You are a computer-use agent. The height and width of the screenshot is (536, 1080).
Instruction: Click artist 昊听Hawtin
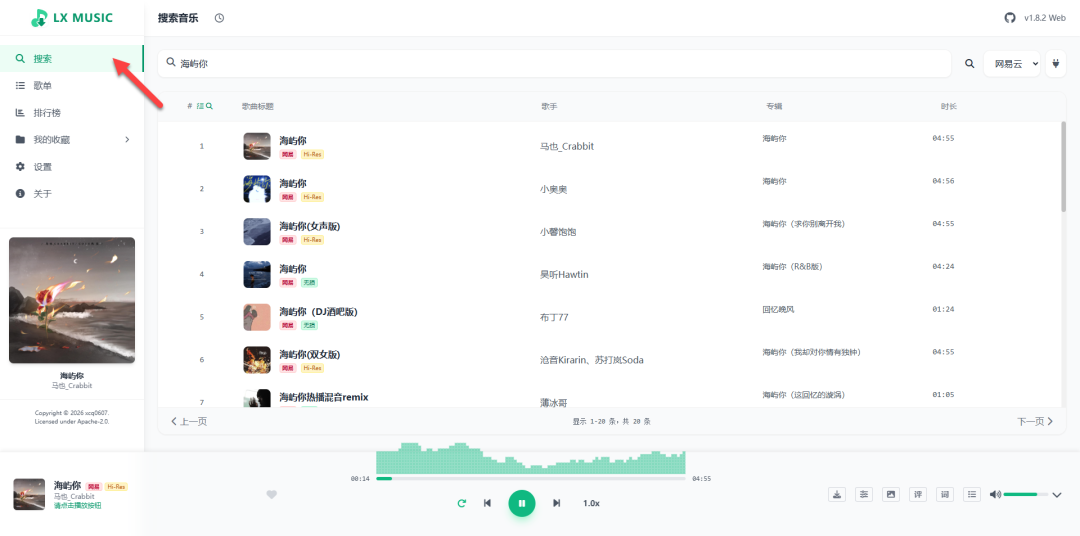564,274
